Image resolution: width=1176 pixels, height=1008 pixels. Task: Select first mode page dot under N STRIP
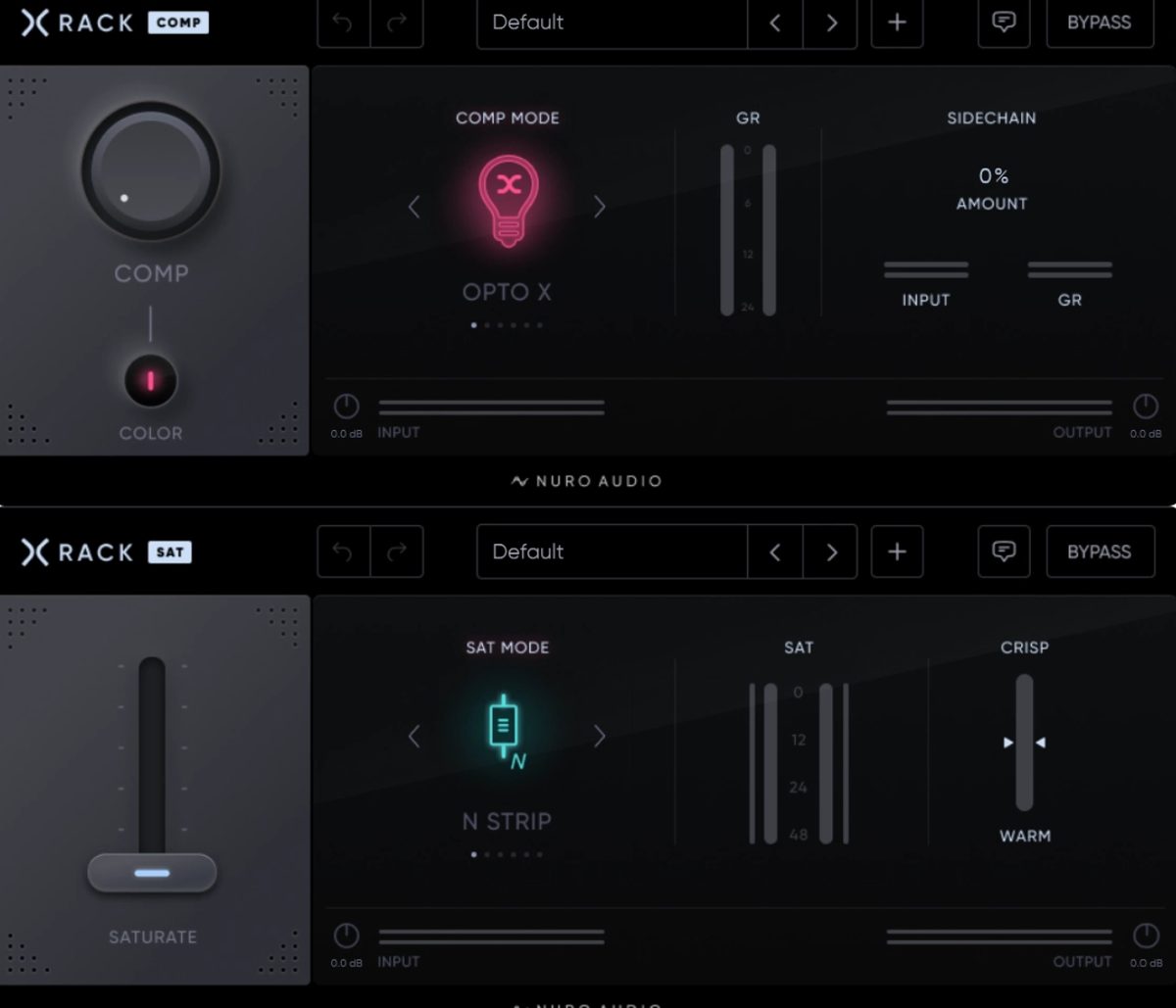click(474, 854)
